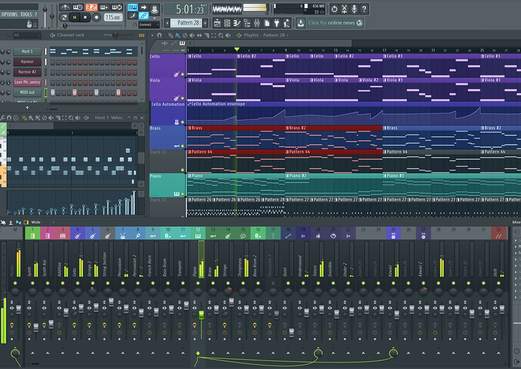Viewport: 521px width, 369px height.
Task: Click the channel rack graph editor icon
Action: point(142,35)
